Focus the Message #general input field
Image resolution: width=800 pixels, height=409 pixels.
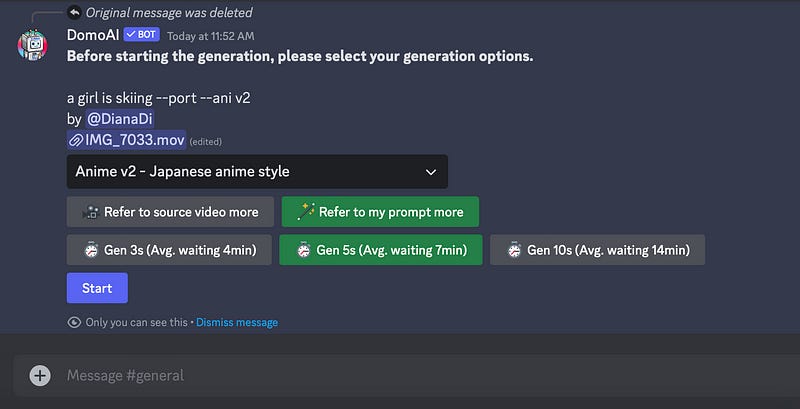408,376
